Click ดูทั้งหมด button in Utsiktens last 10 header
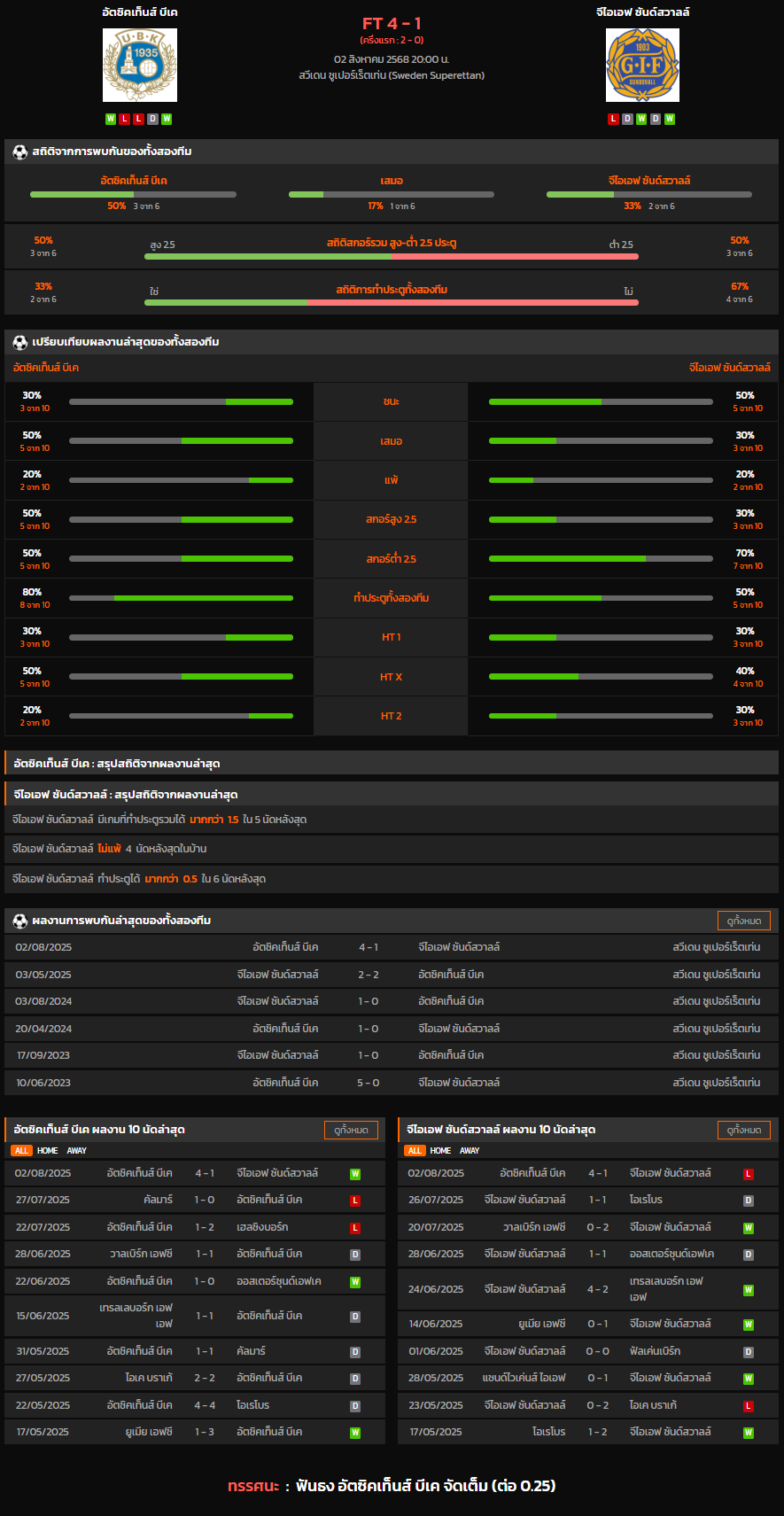The image size is (784, 1516). click(352, 1130)
